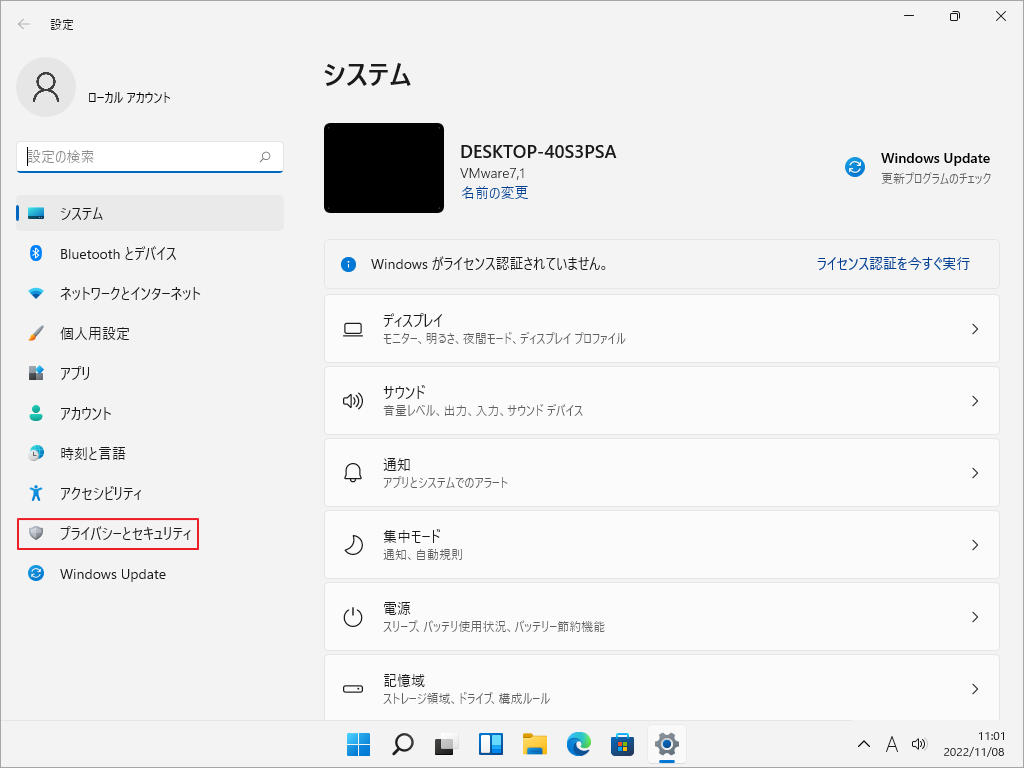Screen dimensions: 1024x768
Task: Open Microsoft Edge from the taskbar
Action: pos(579,744)
